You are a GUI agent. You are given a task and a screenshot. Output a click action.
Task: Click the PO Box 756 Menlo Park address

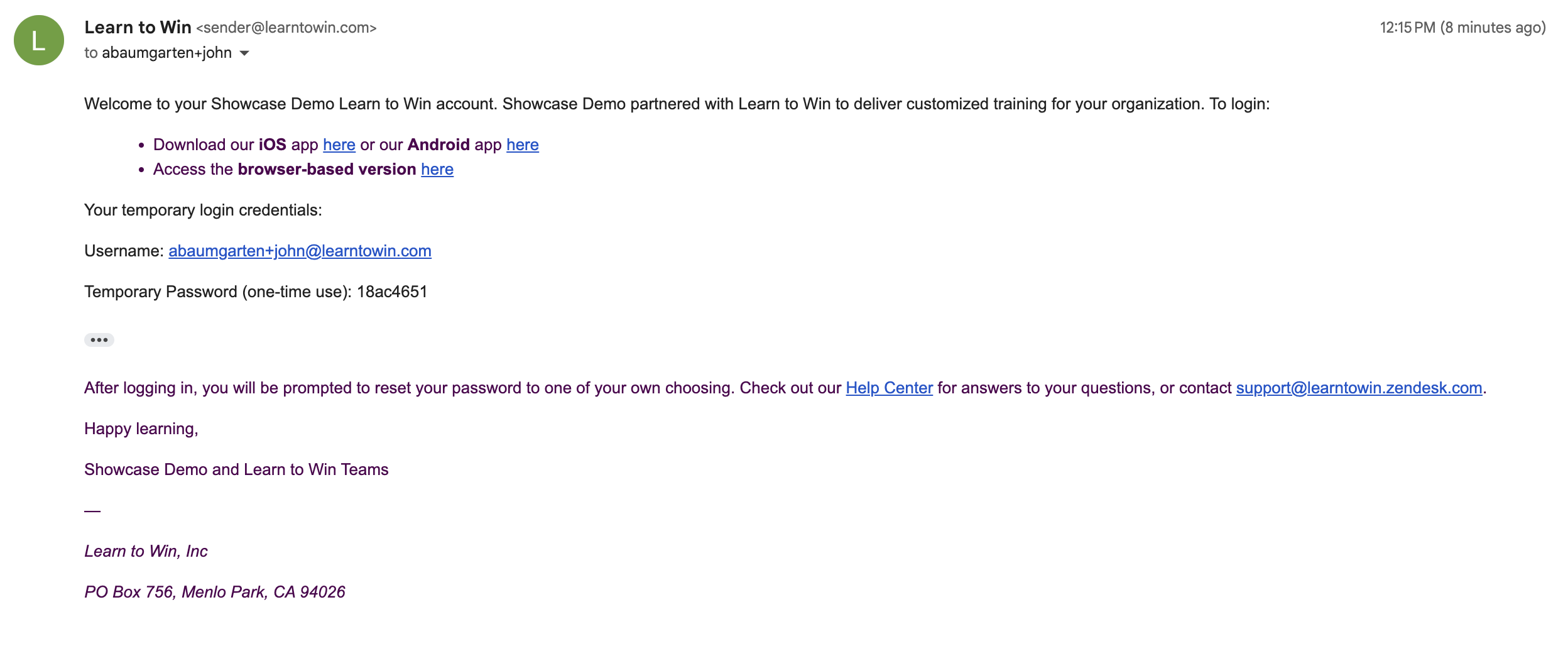(x=215, y=593)
